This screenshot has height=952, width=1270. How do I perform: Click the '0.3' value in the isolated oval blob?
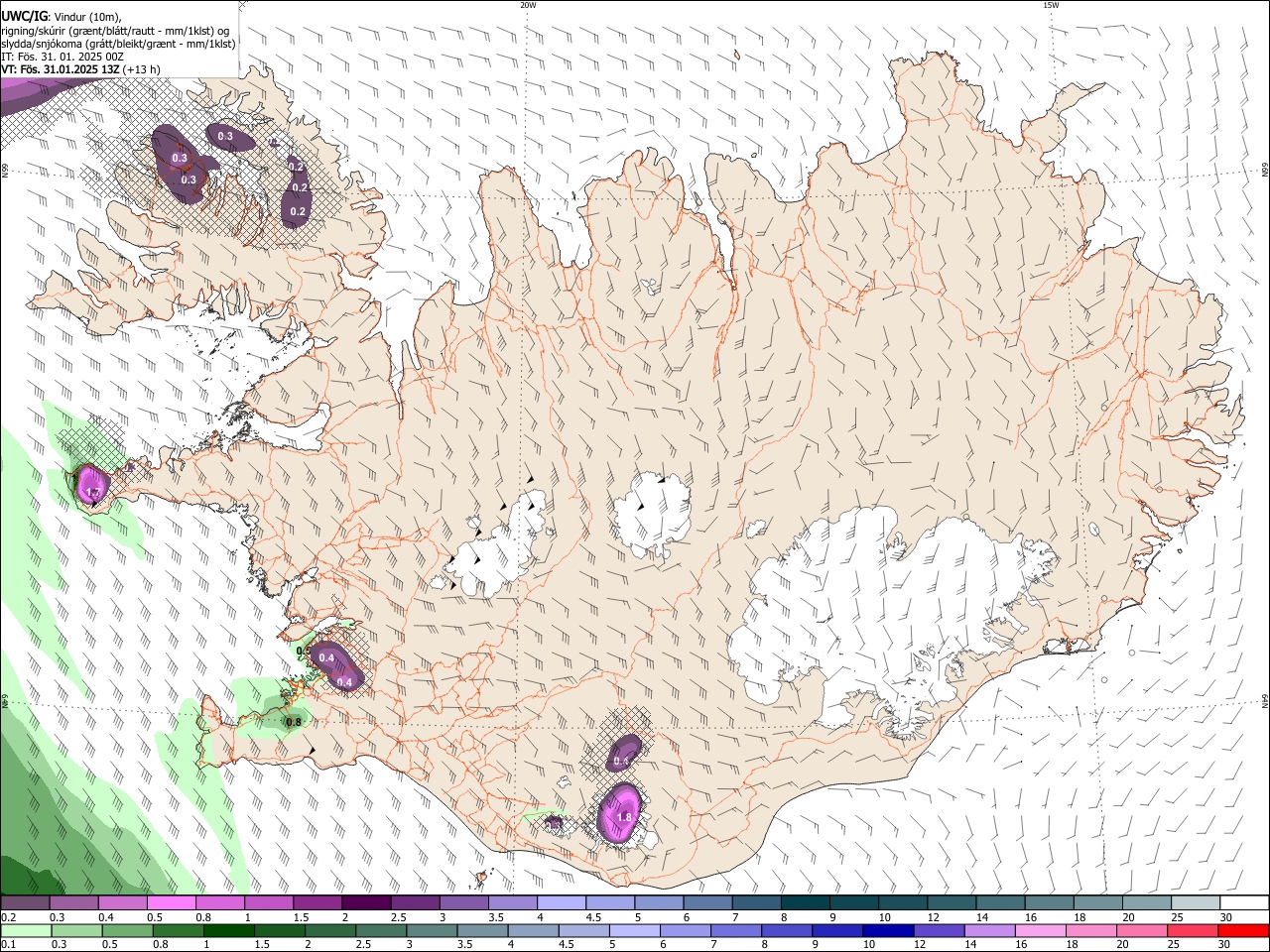[x=225, y=137]
